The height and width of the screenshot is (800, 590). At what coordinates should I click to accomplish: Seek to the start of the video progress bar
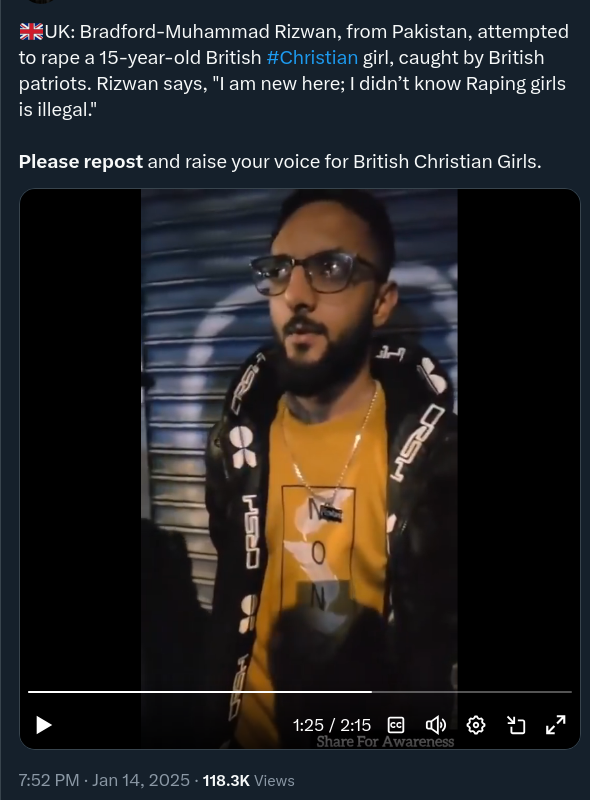tap(29, 692)
